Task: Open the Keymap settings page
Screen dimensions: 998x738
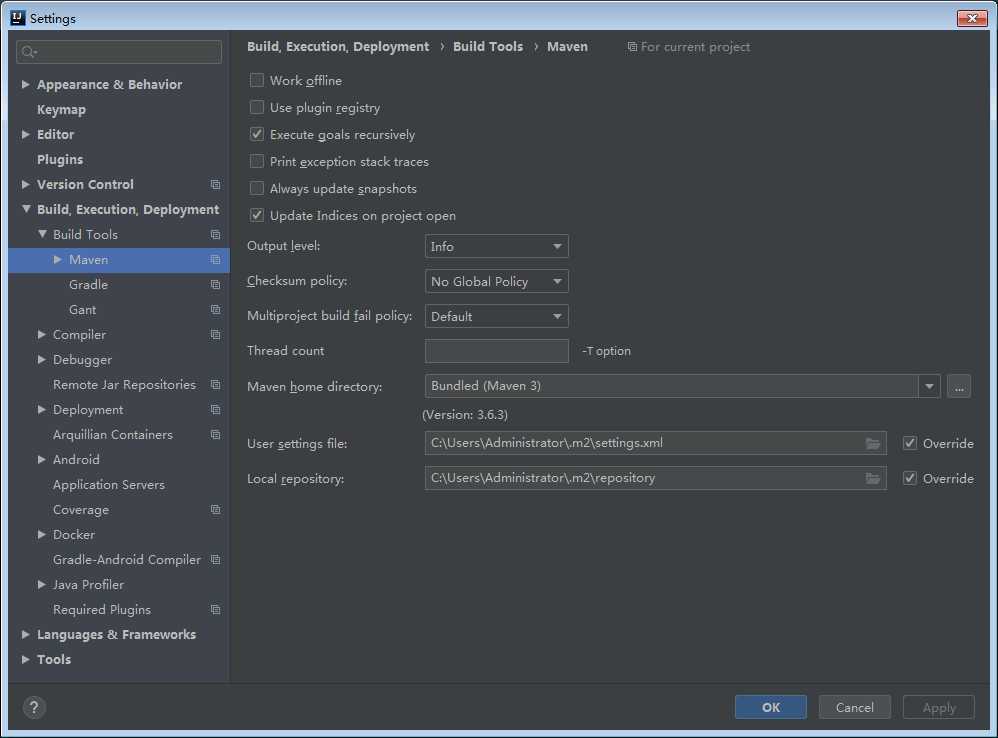Action: pos(61,109)
